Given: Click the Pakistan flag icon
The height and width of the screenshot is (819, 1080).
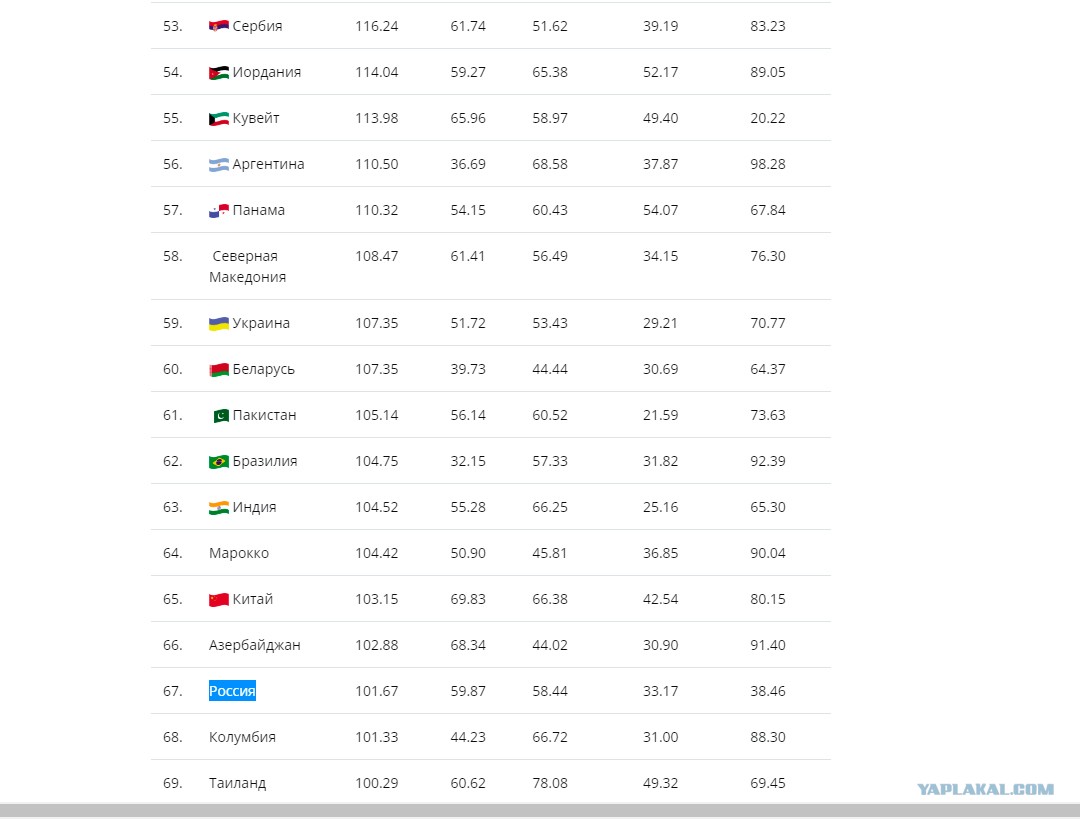Looking at the screenshot, I should pyautogui.click(x=220, y=415).
